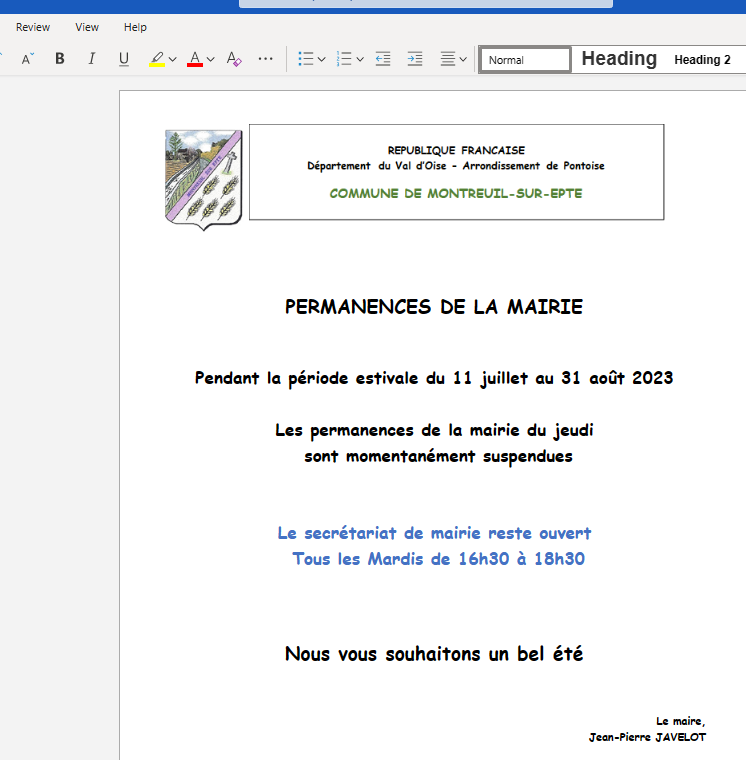Expand the highlight color dropdown arrow
The image size is (746, 760).
[173, 60]
